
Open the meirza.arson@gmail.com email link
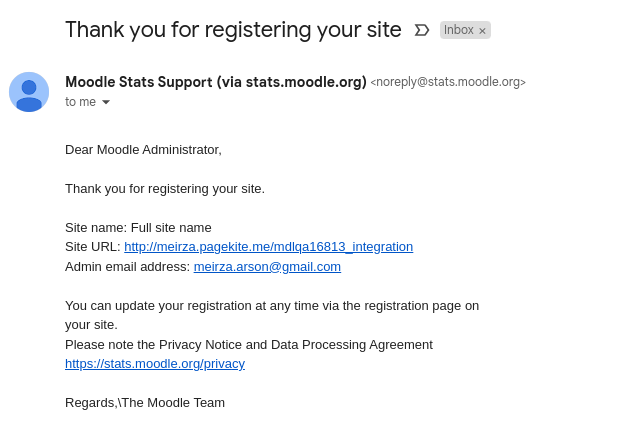click(267, 267)
